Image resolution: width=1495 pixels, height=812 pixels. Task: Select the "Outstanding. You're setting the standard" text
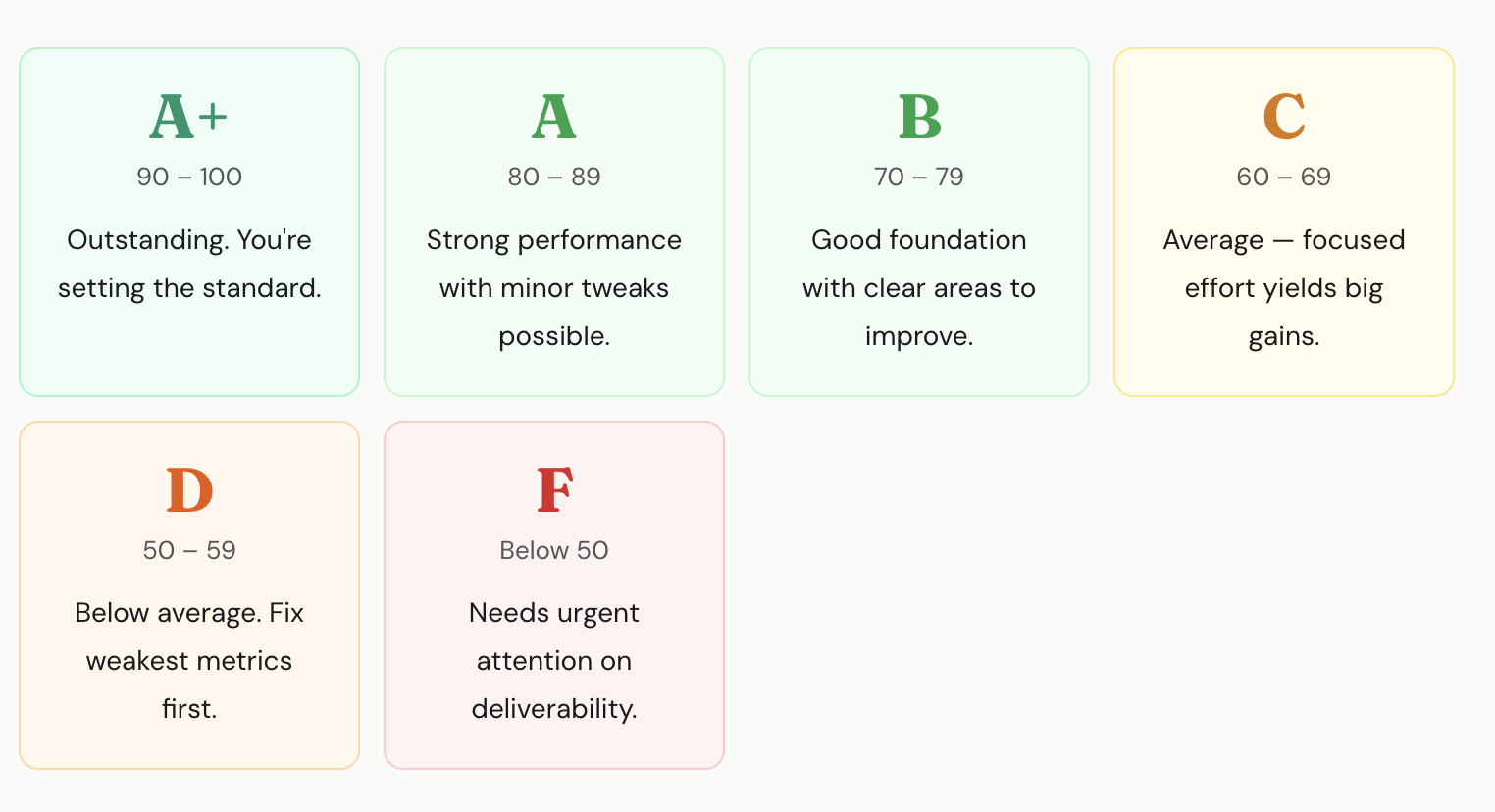pyautogui.click(x=189, y=264)
